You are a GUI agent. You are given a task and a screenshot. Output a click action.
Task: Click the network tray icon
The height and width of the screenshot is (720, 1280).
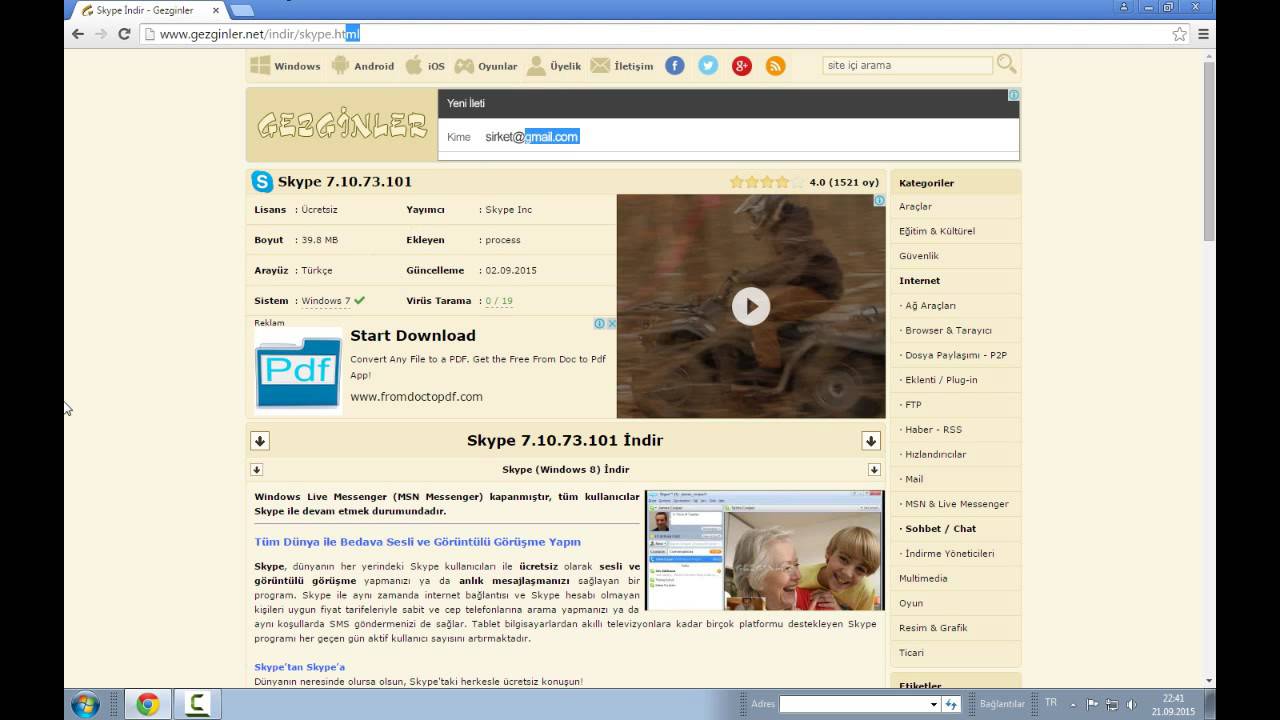1112,704
